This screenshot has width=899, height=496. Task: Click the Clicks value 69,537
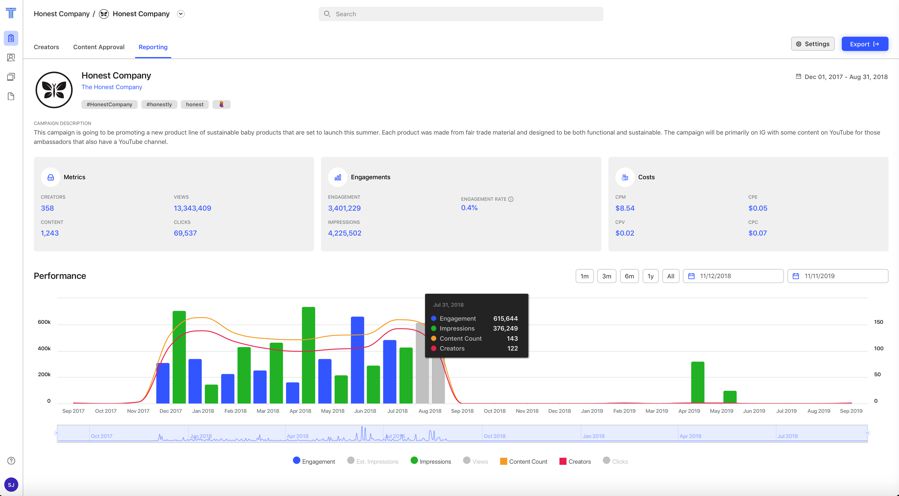click(185, 233)
